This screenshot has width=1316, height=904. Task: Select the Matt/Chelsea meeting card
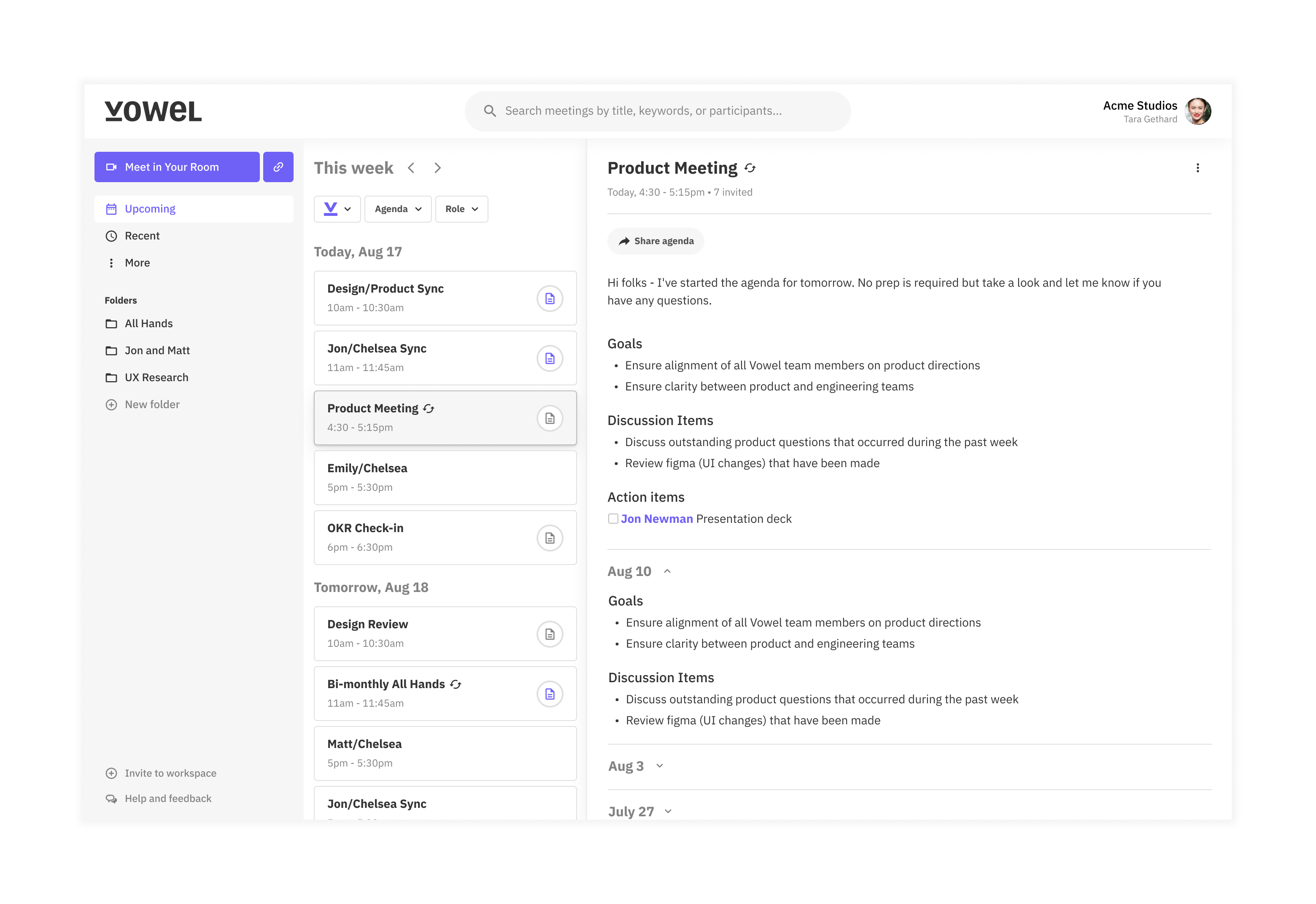445,754
